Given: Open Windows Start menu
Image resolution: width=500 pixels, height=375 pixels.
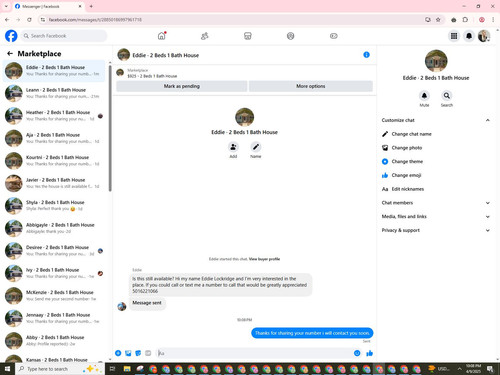Looking at the screenshot, I should point(7,369).
